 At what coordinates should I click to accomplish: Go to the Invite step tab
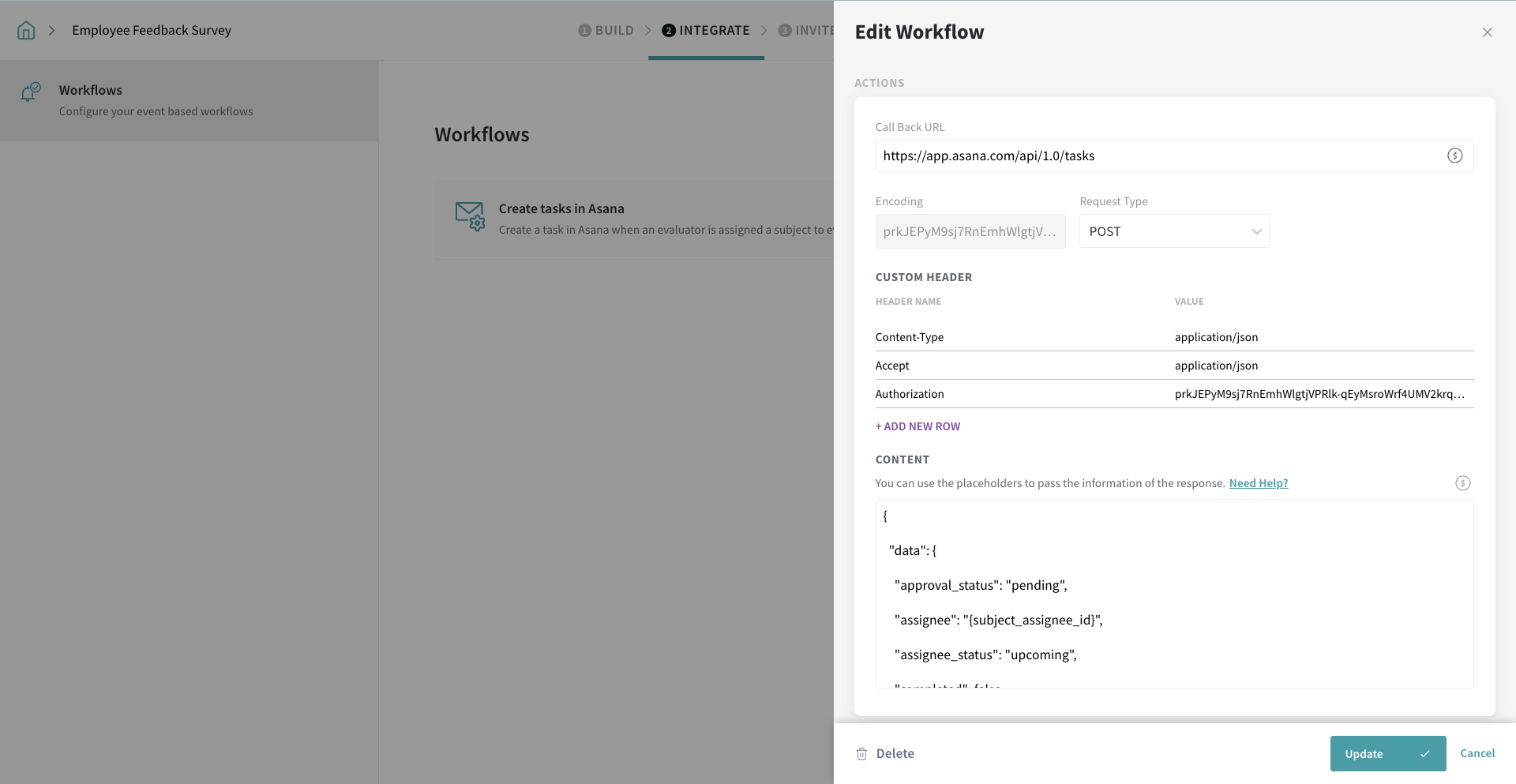click(805, 30)
